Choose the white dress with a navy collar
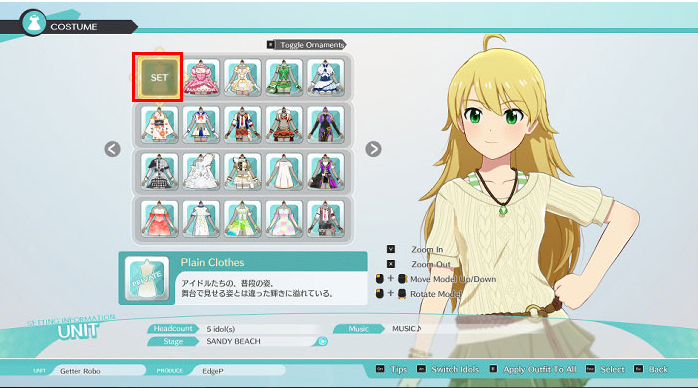Screen dimensions: 698x388 click(x=201, y=218)
